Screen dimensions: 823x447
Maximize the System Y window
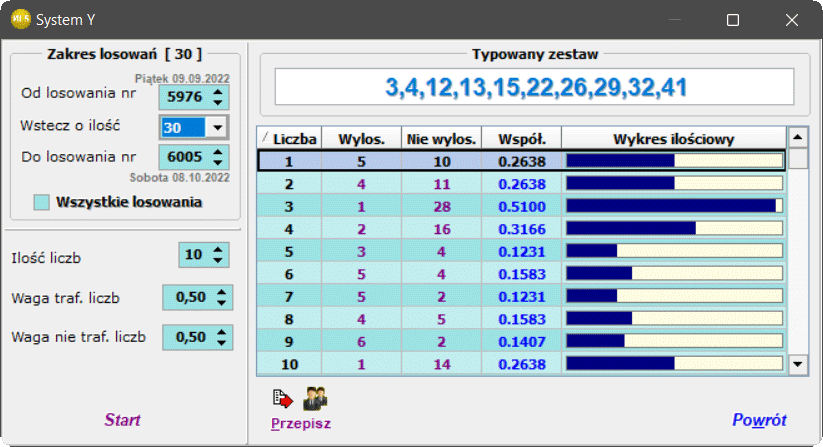click(733, 20)
